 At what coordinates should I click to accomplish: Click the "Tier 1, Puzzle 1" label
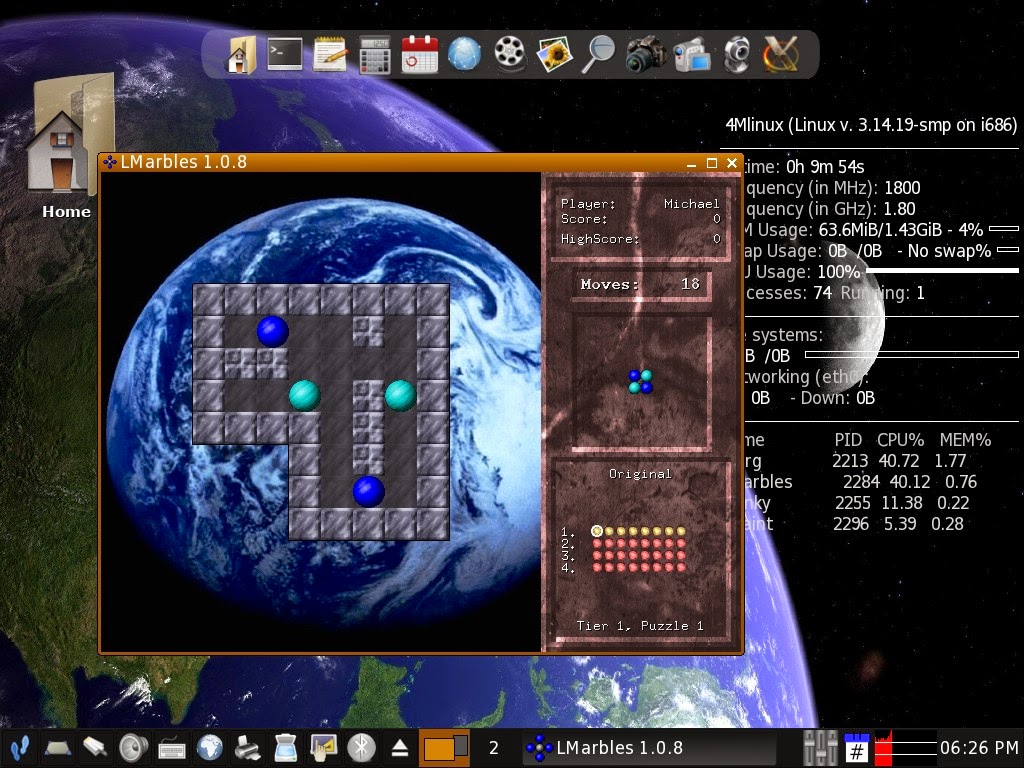[x=640, y=626]
